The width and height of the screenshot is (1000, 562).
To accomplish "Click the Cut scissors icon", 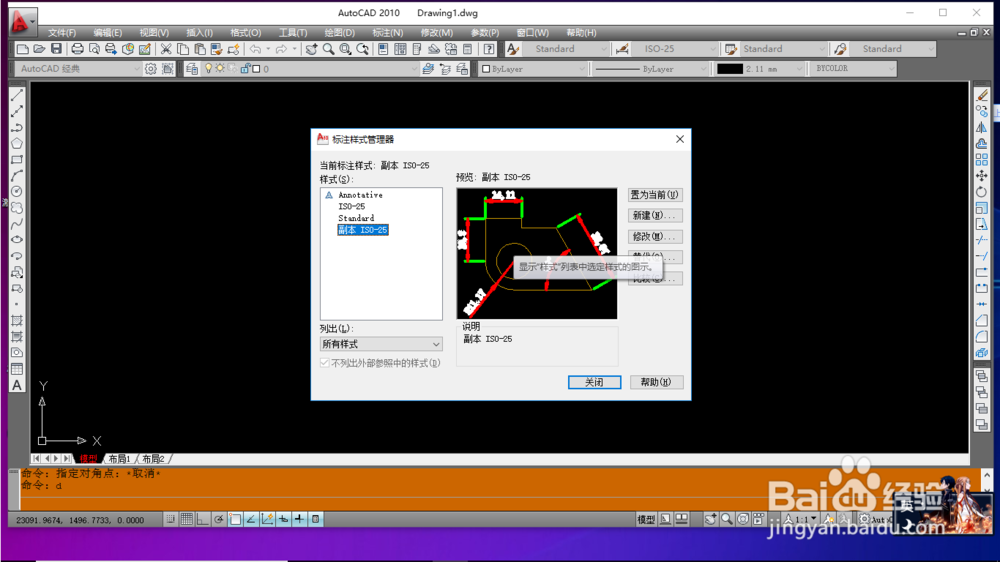I will (166, 49).
